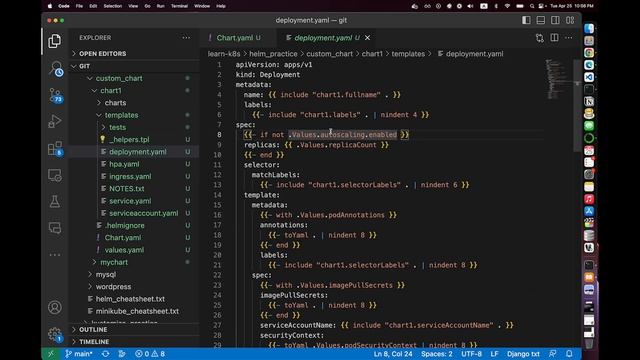Open ingress.yaml in the file tree
The height and width of the screenshot is (360, 640).
[x=130, y=176]
